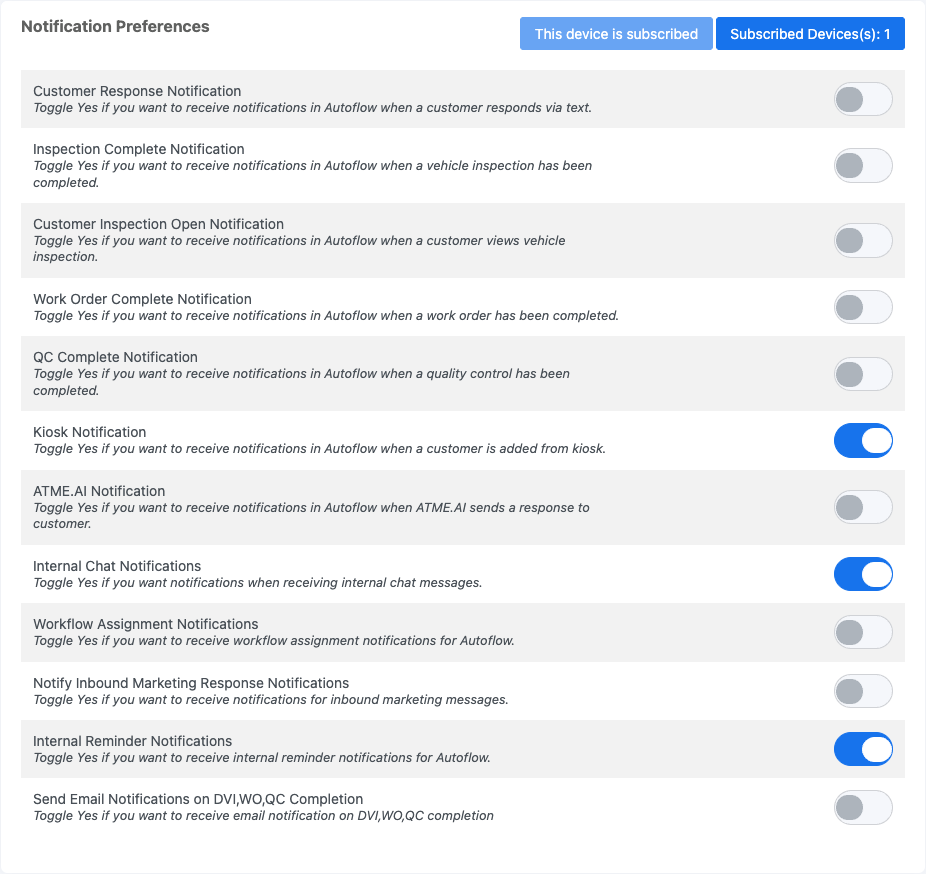Toggle Notify Inbound Marketing Response Notifications

pyautogui.click(x=862, y=691)
